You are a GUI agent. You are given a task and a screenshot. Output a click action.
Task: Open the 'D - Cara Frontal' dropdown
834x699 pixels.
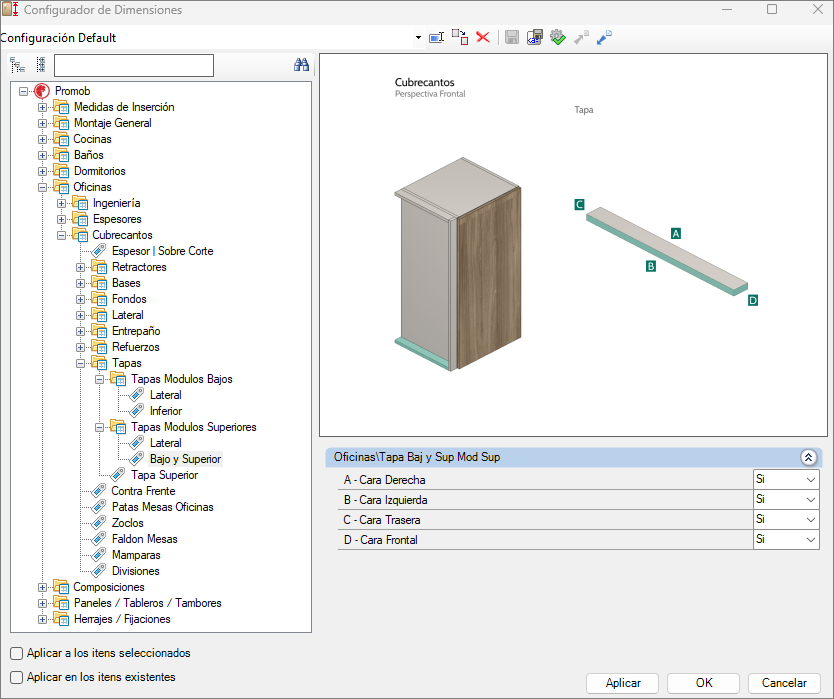tap(809, 540)
